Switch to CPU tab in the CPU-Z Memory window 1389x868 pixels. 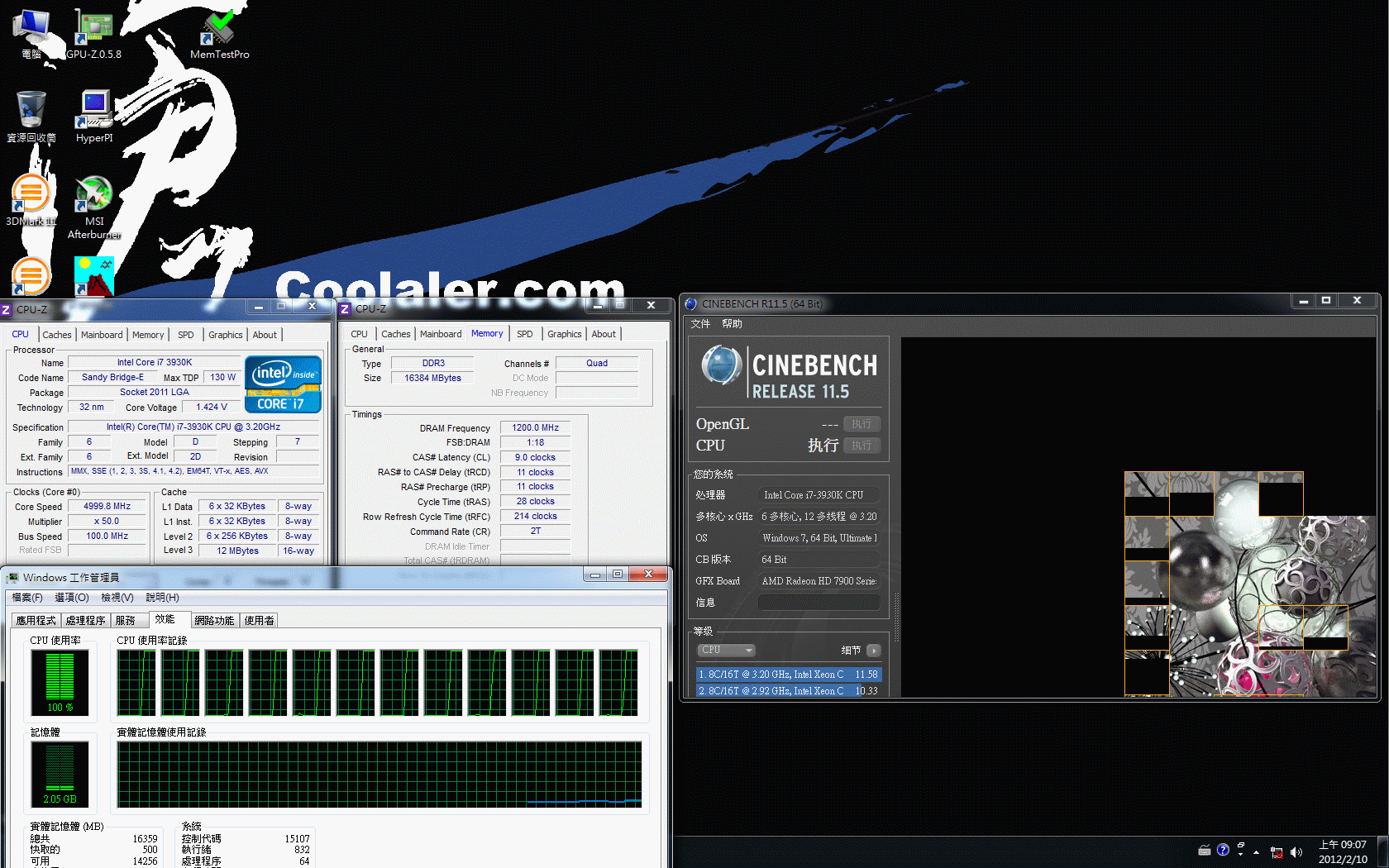tap(360, 334)
